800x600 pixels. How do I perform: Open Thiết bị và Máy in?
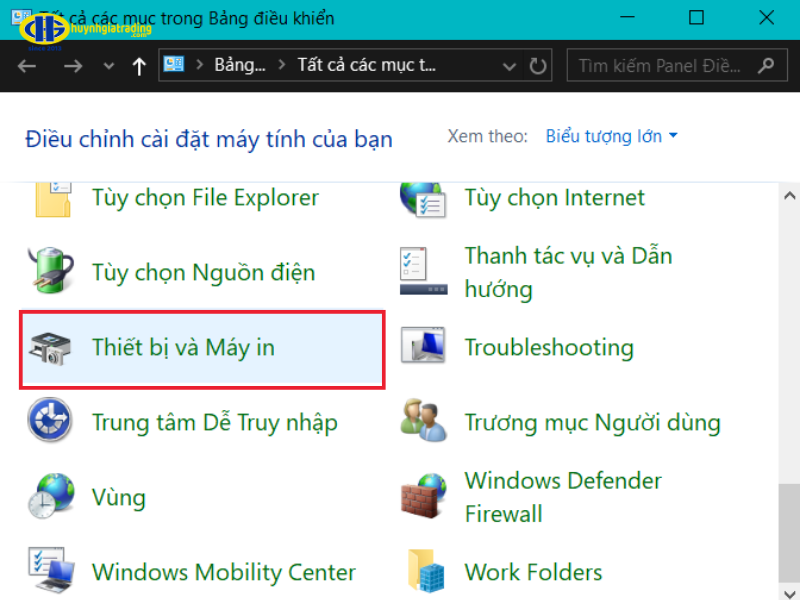(186, 348)
